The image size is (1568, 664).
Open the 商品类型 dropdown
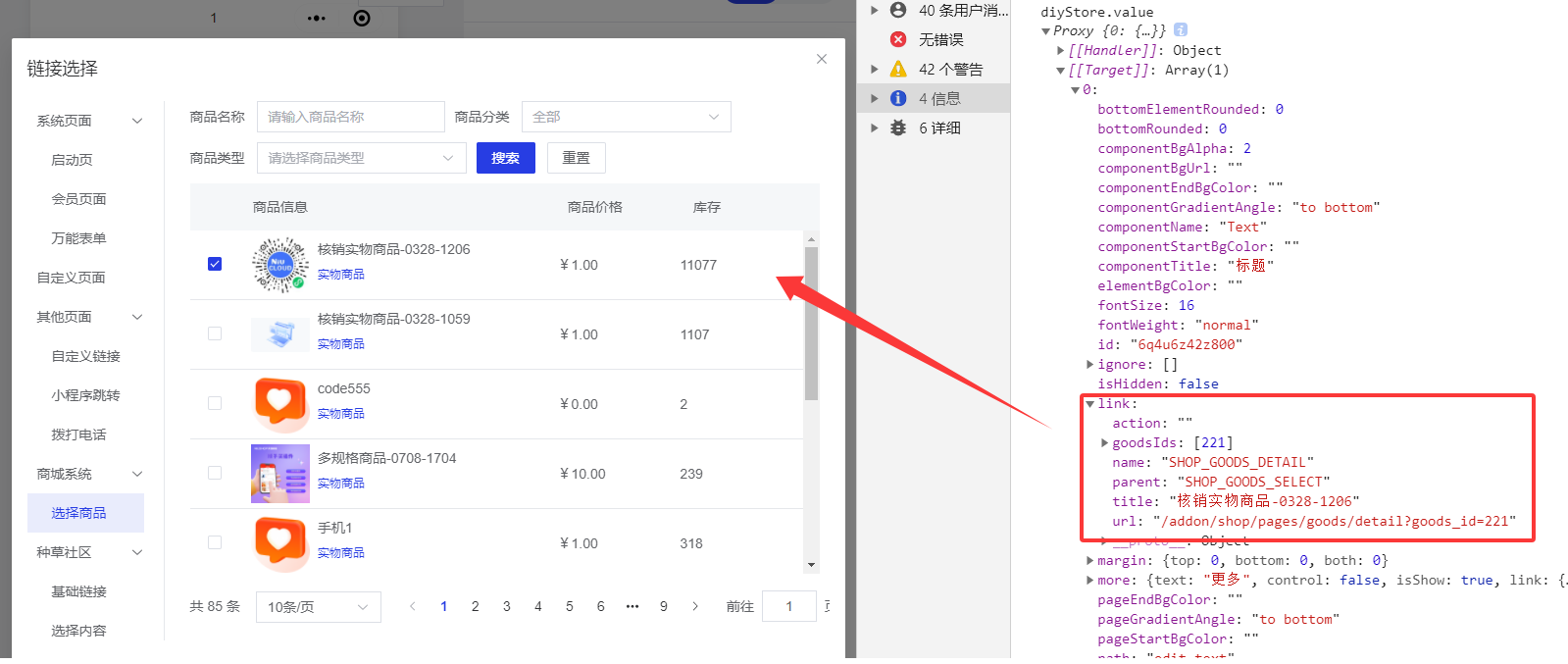361,158
